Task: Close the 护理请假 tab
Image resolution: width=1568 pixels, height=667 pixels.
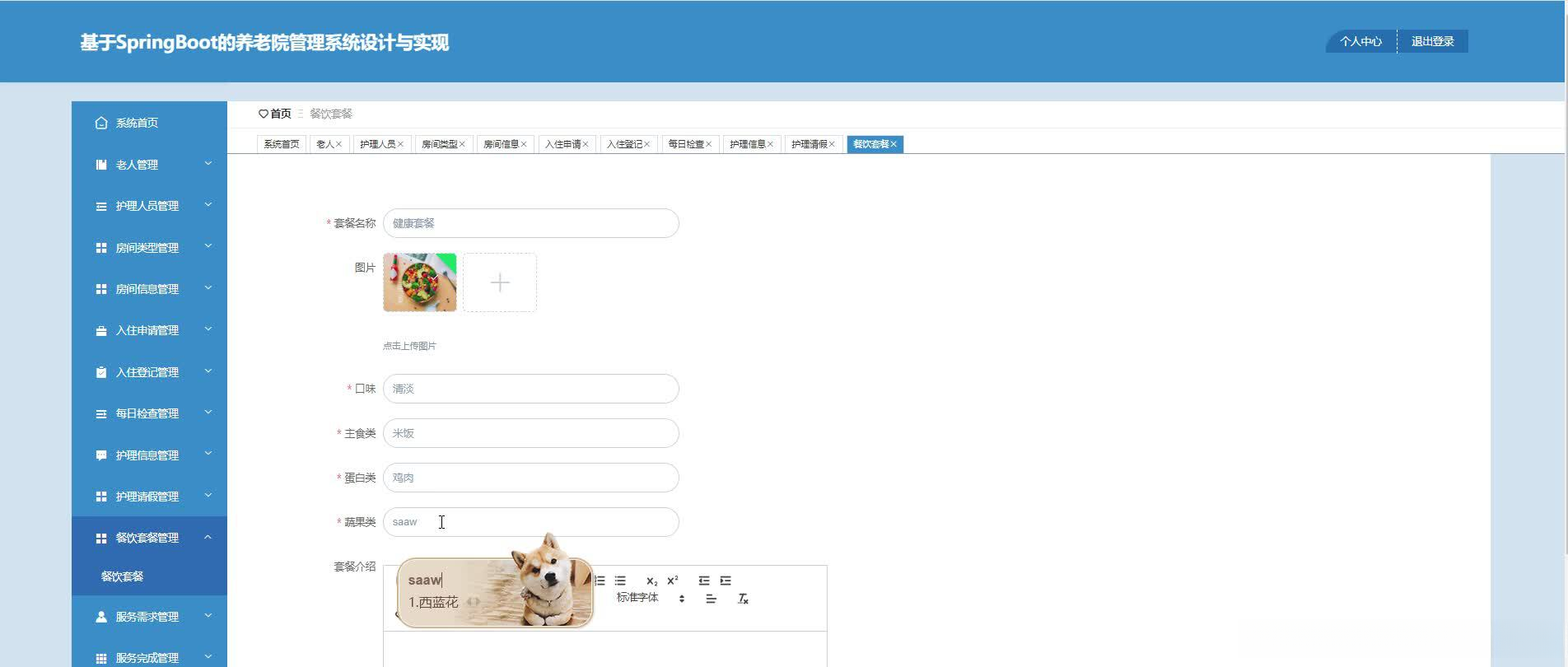Action: (832, 144)
